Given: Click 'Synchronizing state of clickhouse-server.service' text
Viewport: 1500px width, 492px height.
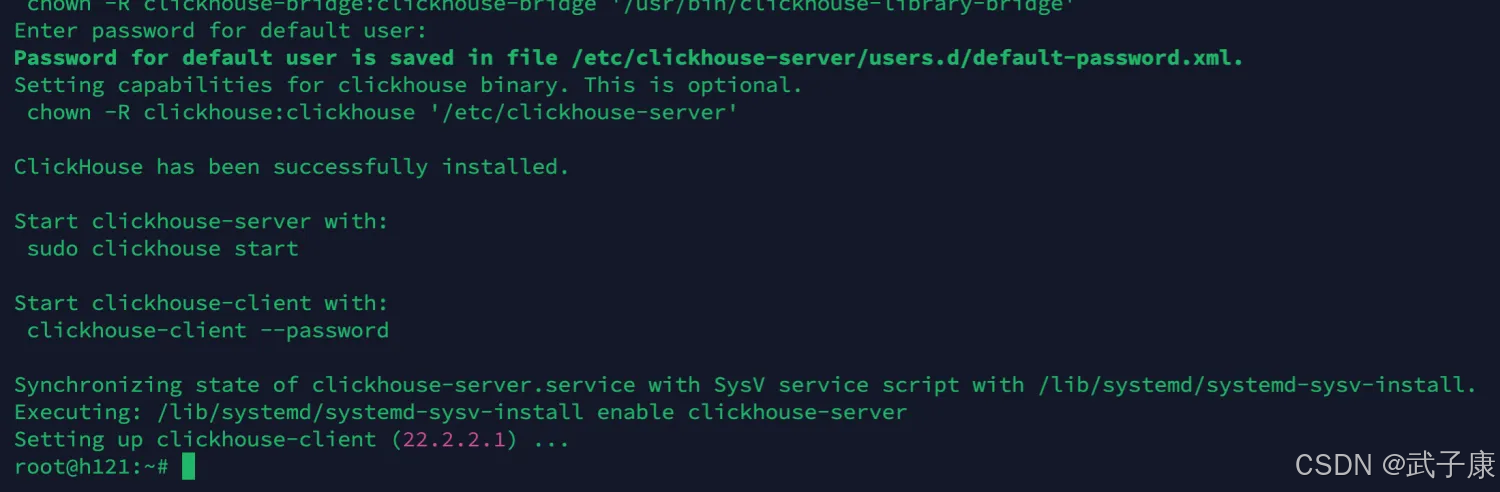Looking at the screenshot, I should coord(324,385).
